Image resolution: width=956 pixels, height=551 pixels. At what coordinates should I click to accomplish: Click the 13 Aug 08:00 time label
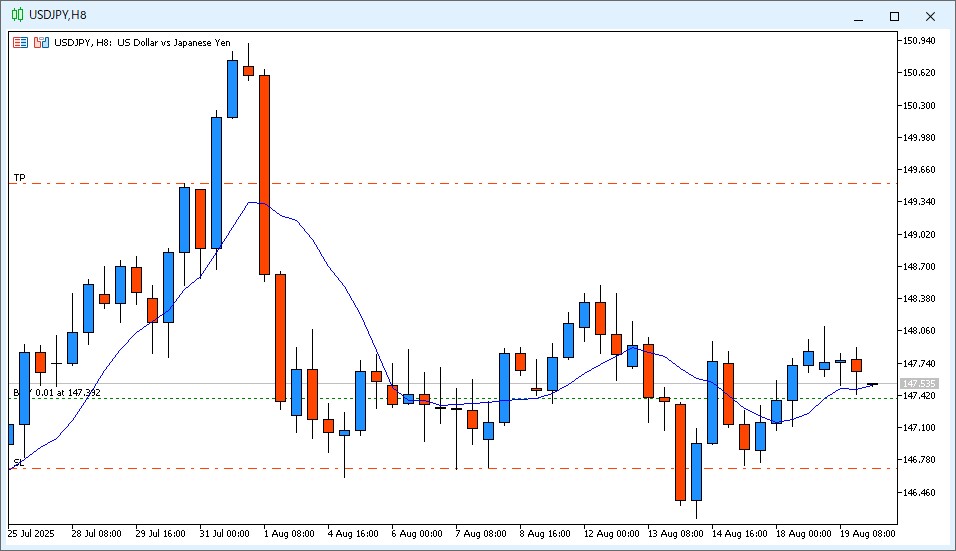pyautogui.click(x=676, y=534)
